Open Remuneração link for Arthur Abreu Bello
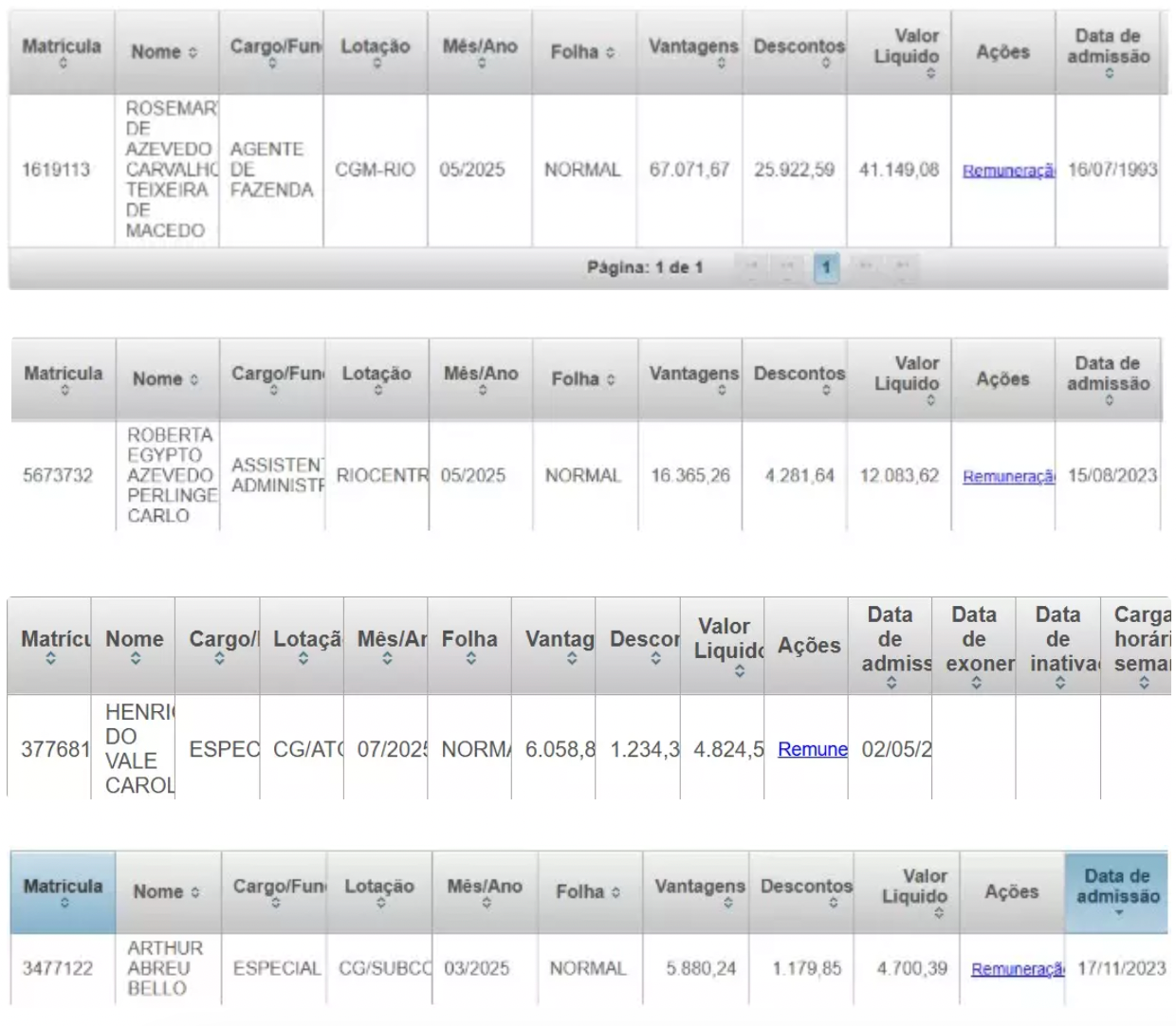The height and width of the screenshot is (1026, 1176). (x=1017, y=969)
